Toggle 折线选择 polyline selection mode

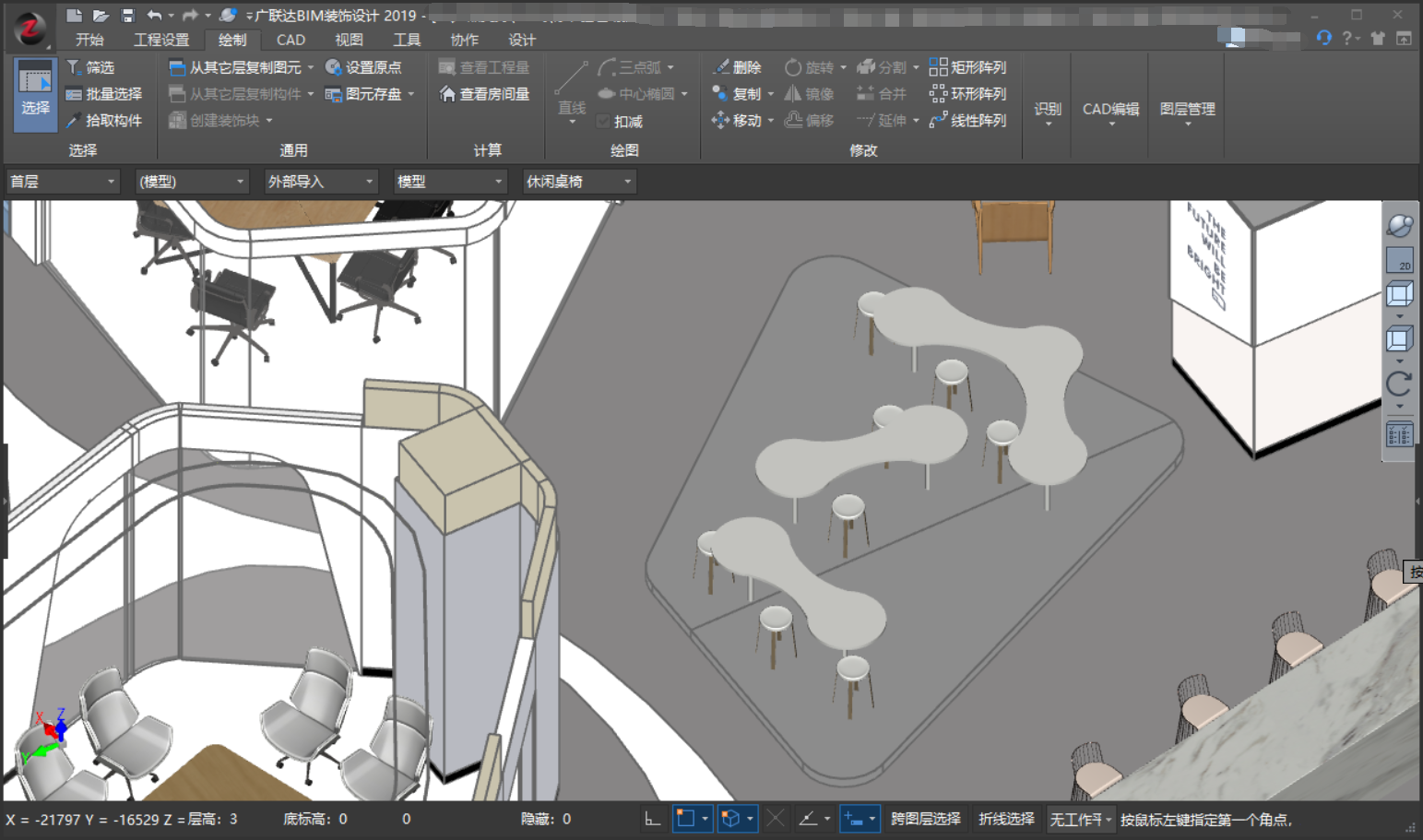click(x=1006, y=819)
